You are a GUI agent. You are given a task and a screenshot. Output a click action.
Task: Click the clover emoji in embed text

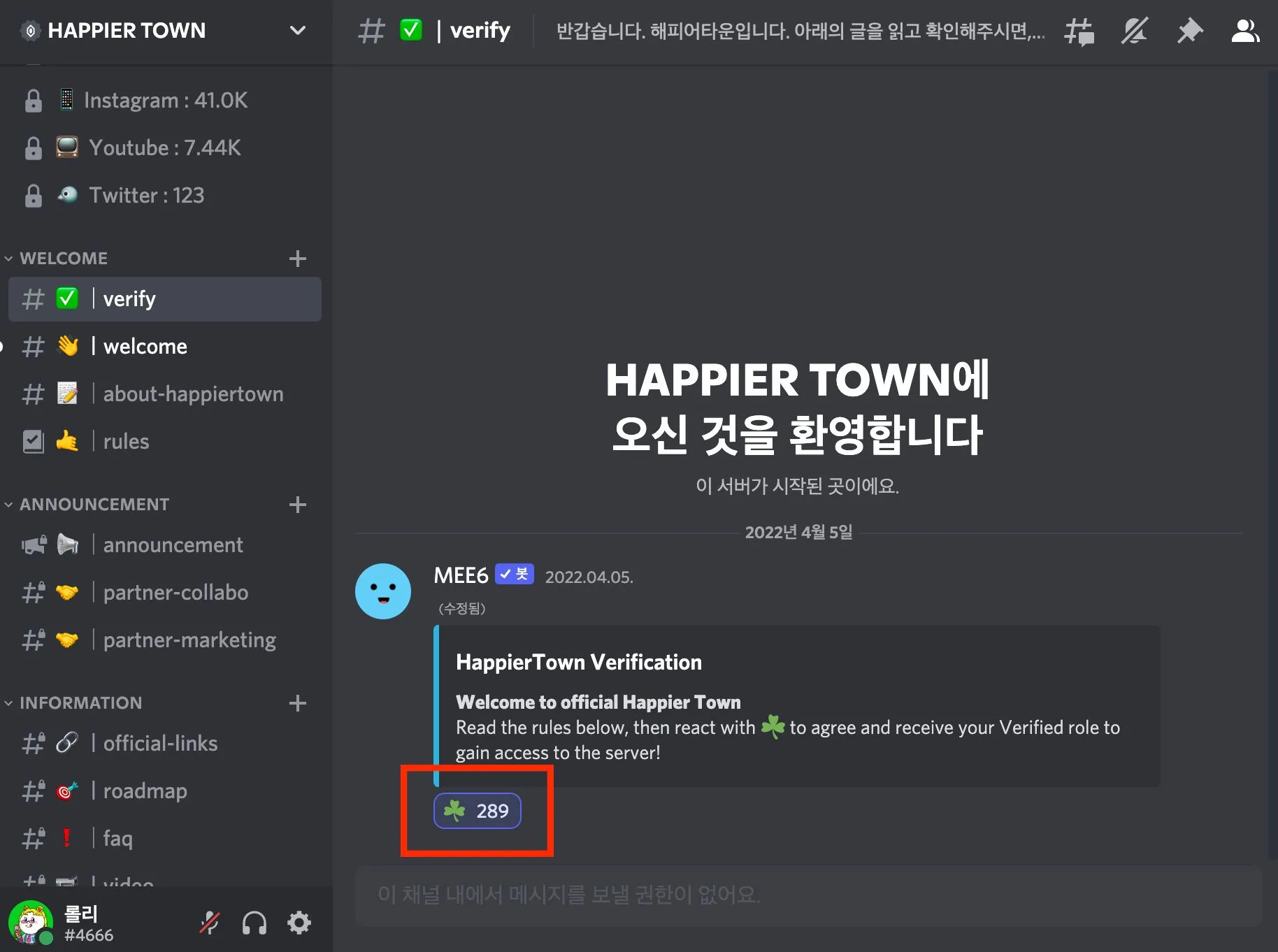tap(773, 727)
